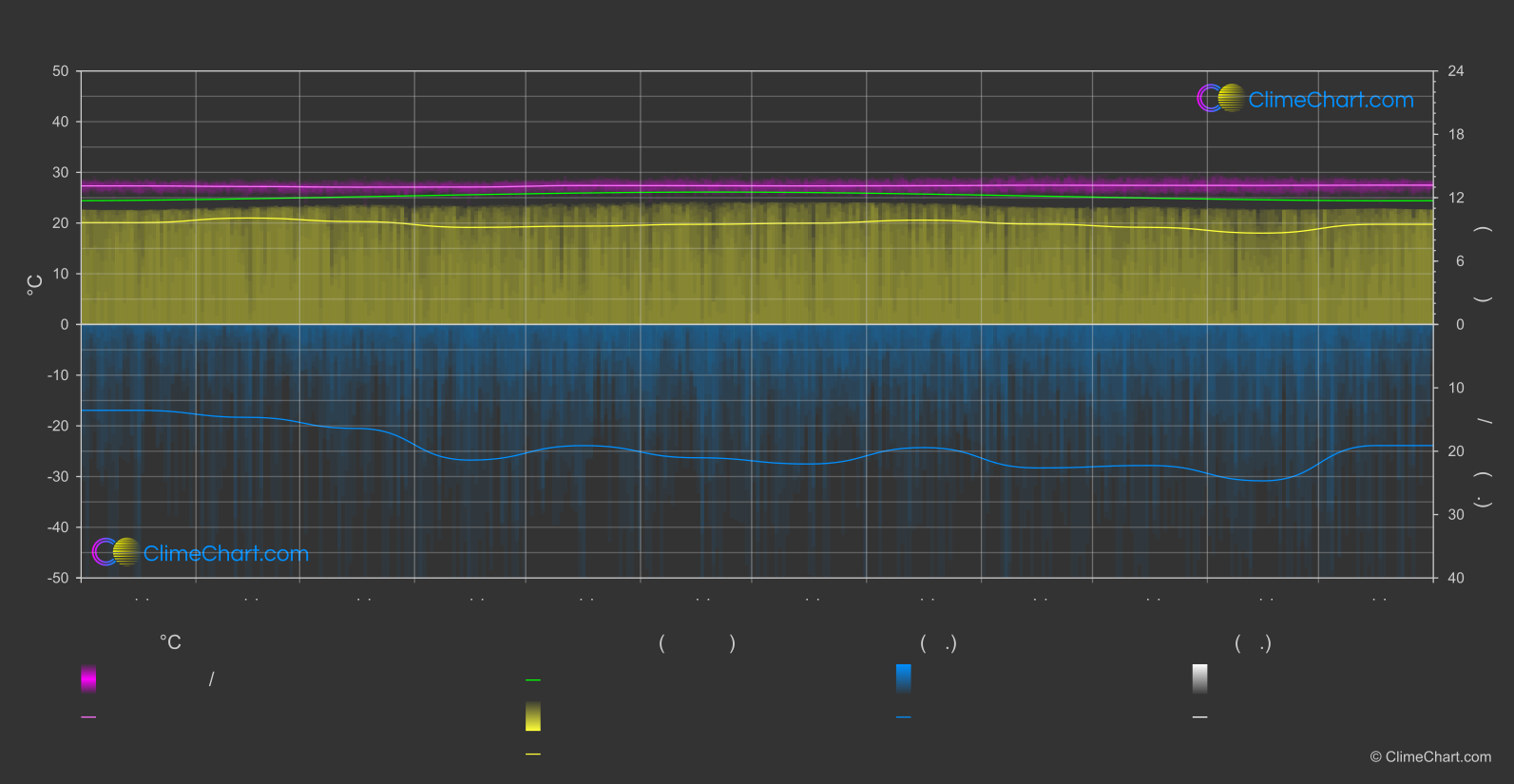Click the yellow line legend marker
Image resolution: width=1514 pixels, height=784 pixels.
(x=533, y=755)
